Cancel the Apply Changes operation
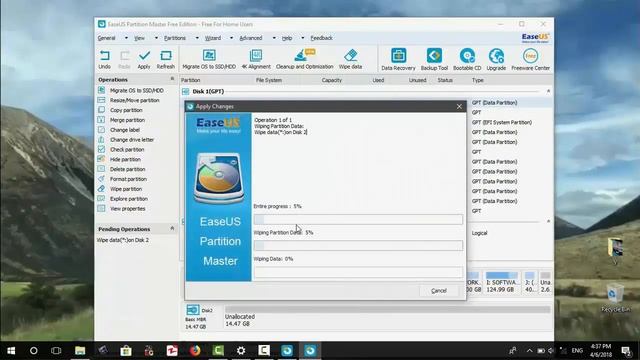640x360 pixels. pyautogui.click(x=439, y=291)
